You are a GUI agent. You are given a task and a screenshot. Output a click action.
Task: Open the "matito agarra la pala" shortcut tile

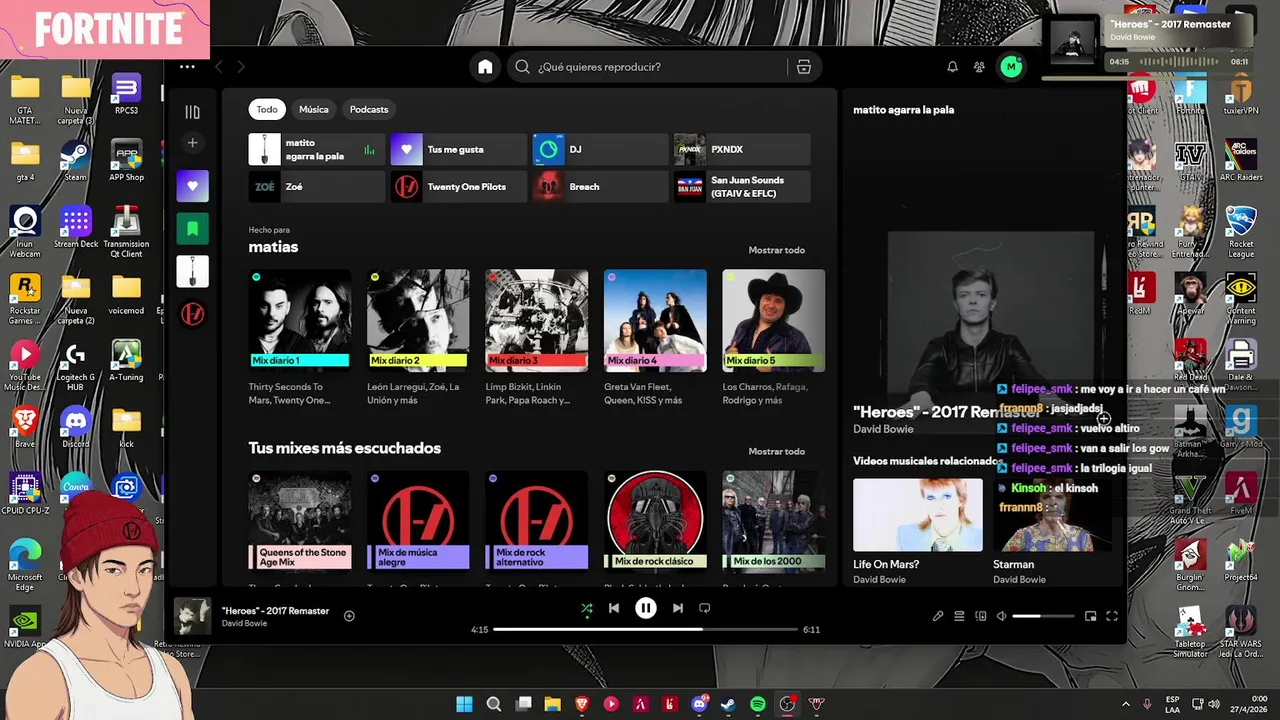pyautogui.click(x=317, y=149)
